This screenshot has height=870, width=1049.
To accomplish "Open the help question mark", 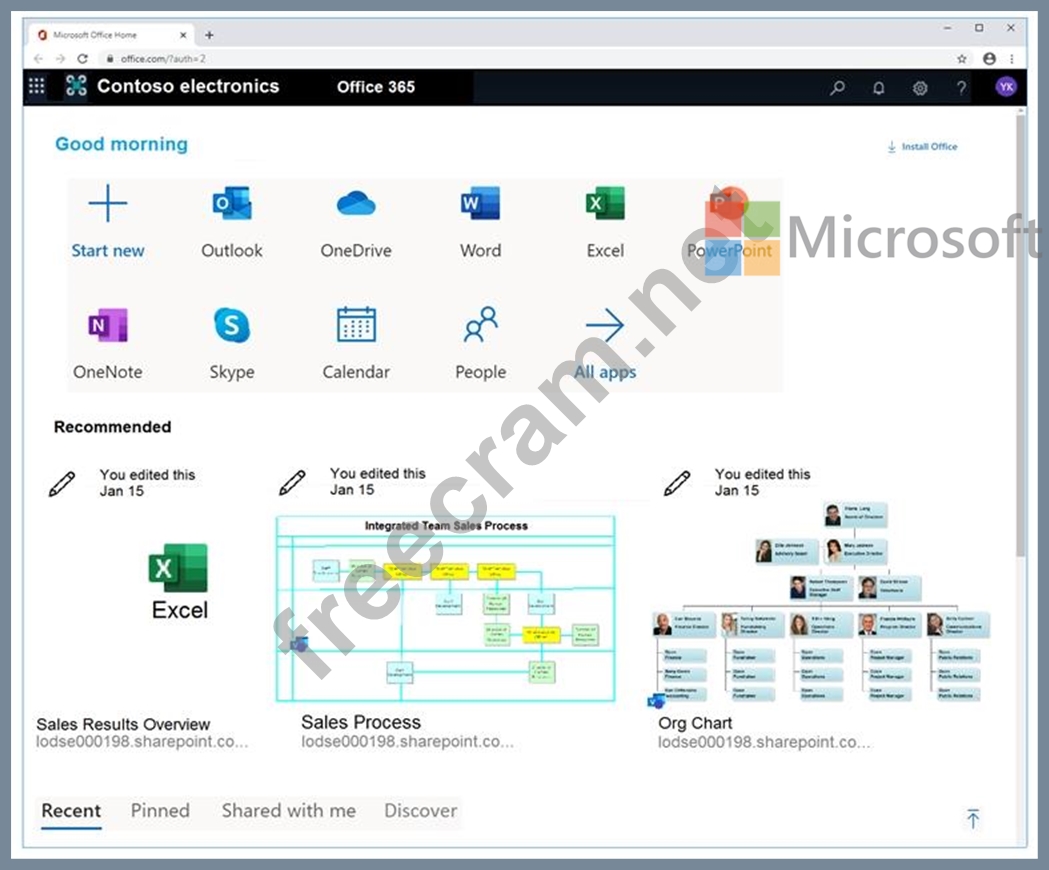I will [x=961, y=88].
